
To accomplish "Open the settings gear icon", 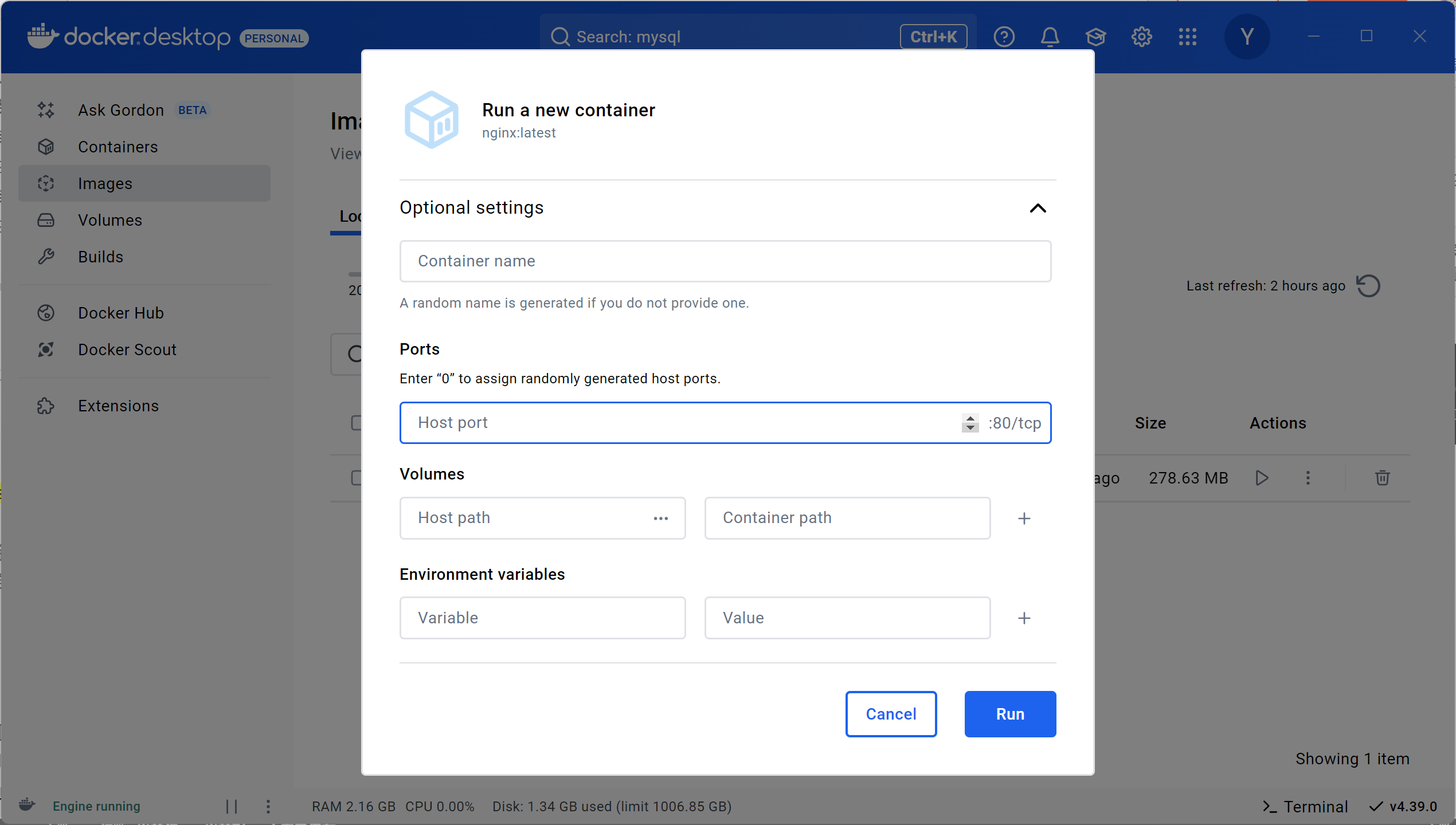I will (x=1141, y=37).
